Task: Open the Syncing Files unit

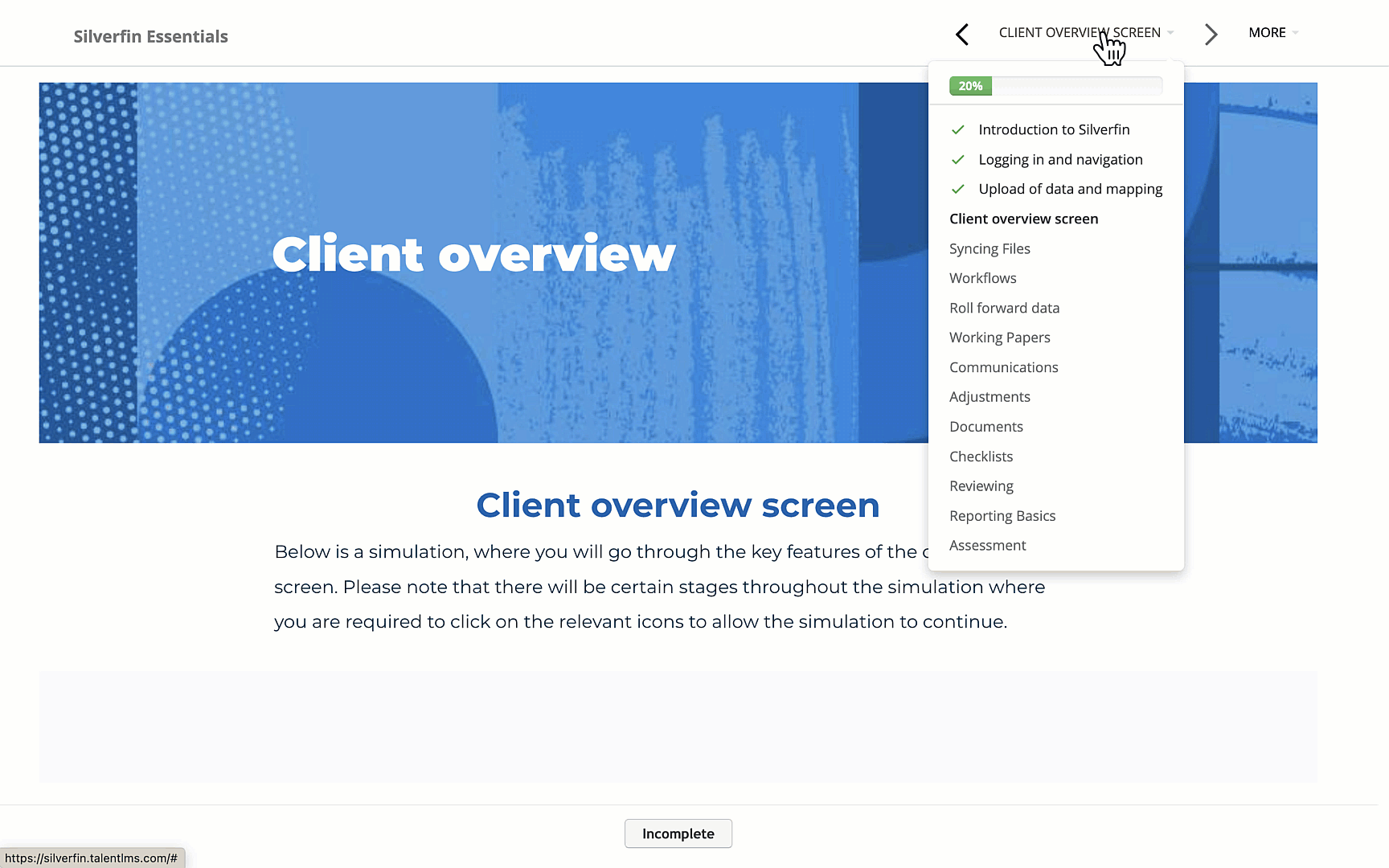Action: (x=990, y=248)
